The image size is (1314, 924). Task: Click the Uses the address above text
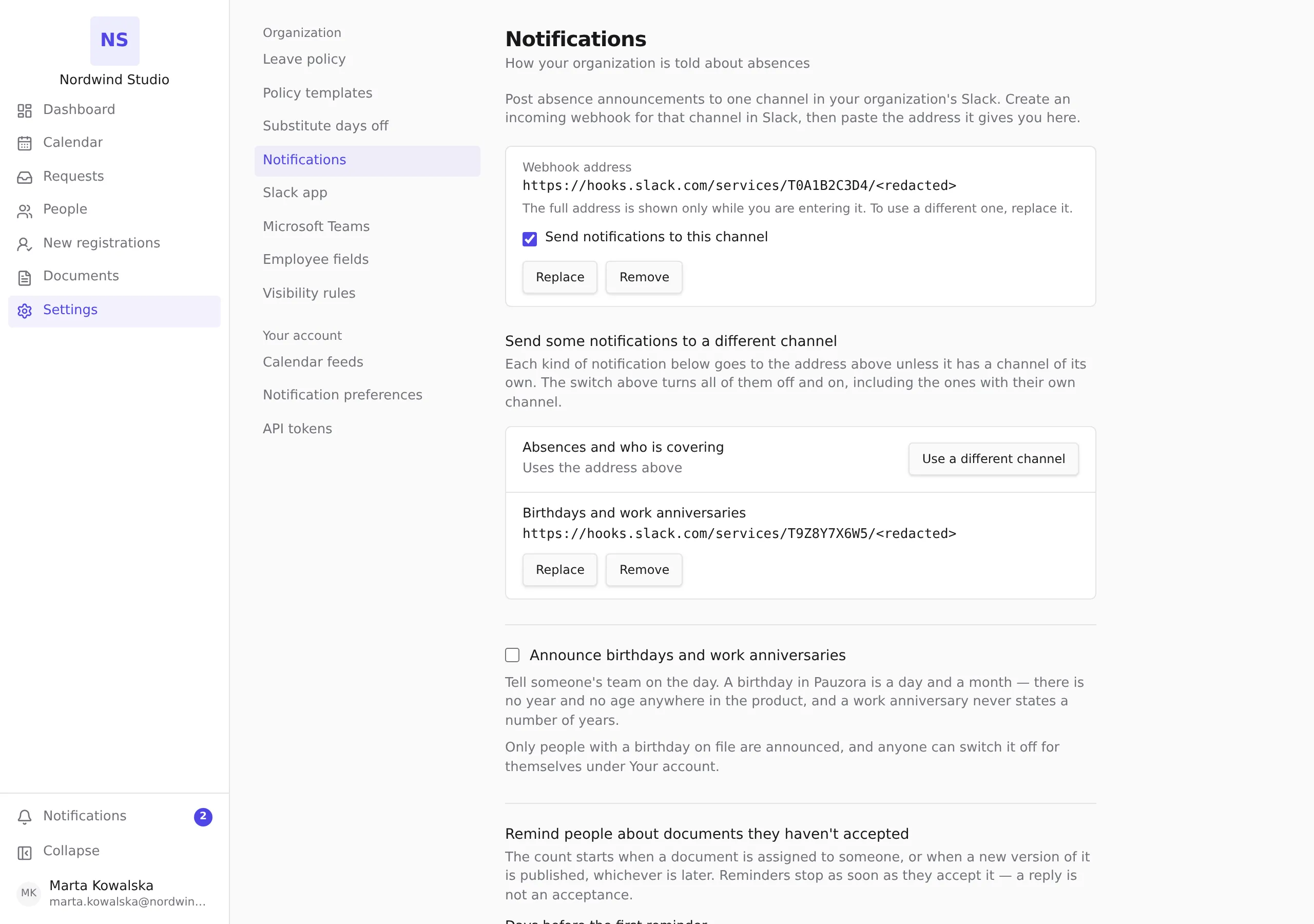[602, 468]
